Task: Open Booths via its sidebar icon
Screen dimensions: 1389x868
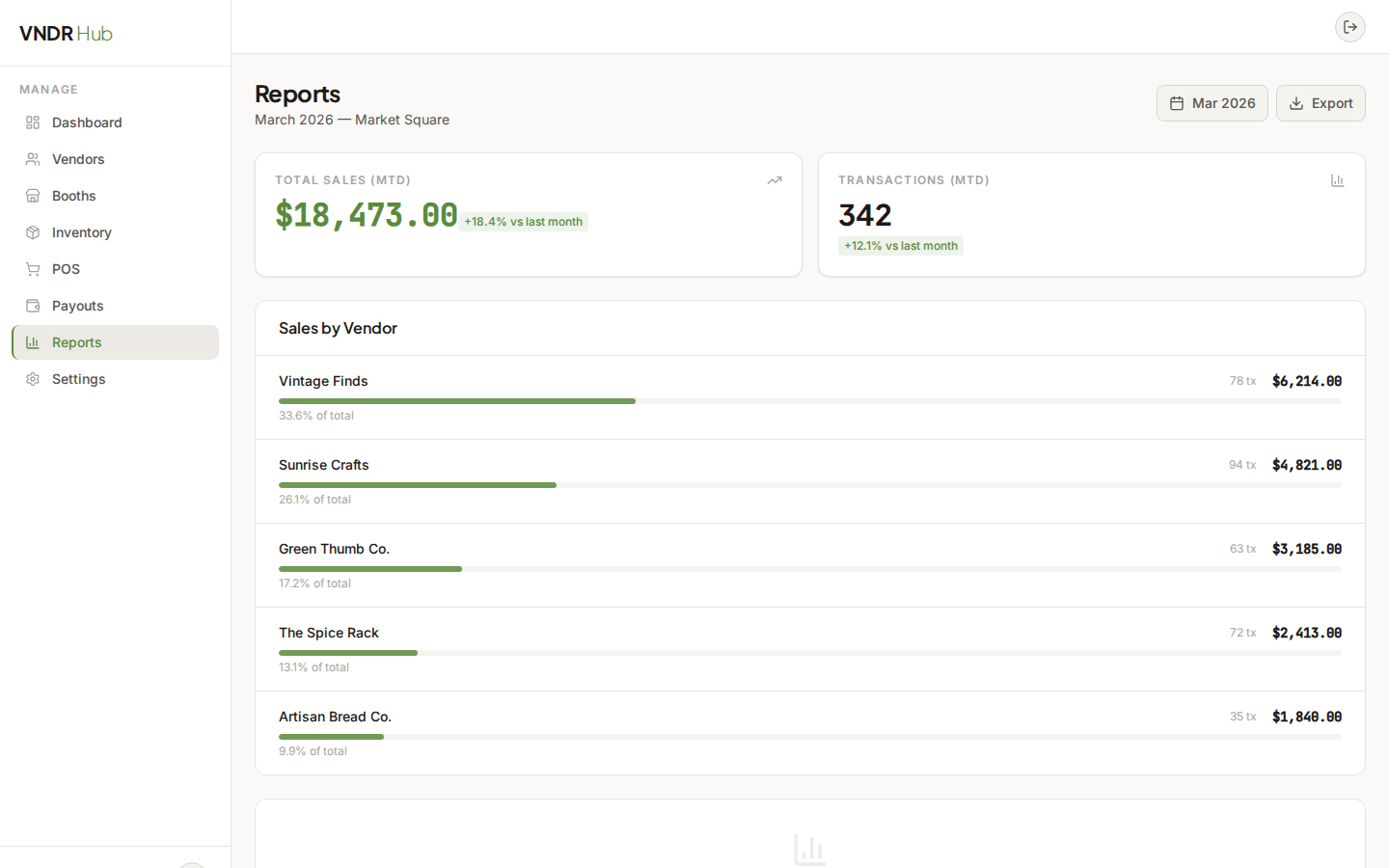Action: (x=32, y=196)
